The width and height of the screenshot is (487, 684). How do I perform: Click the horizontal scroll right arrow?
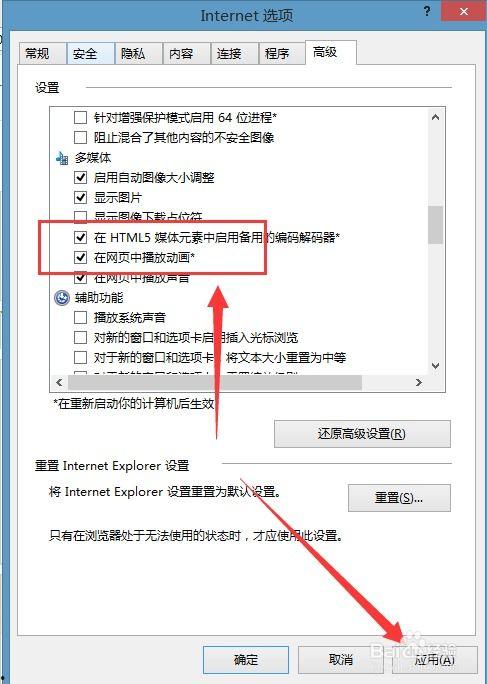tap(418, 383)
